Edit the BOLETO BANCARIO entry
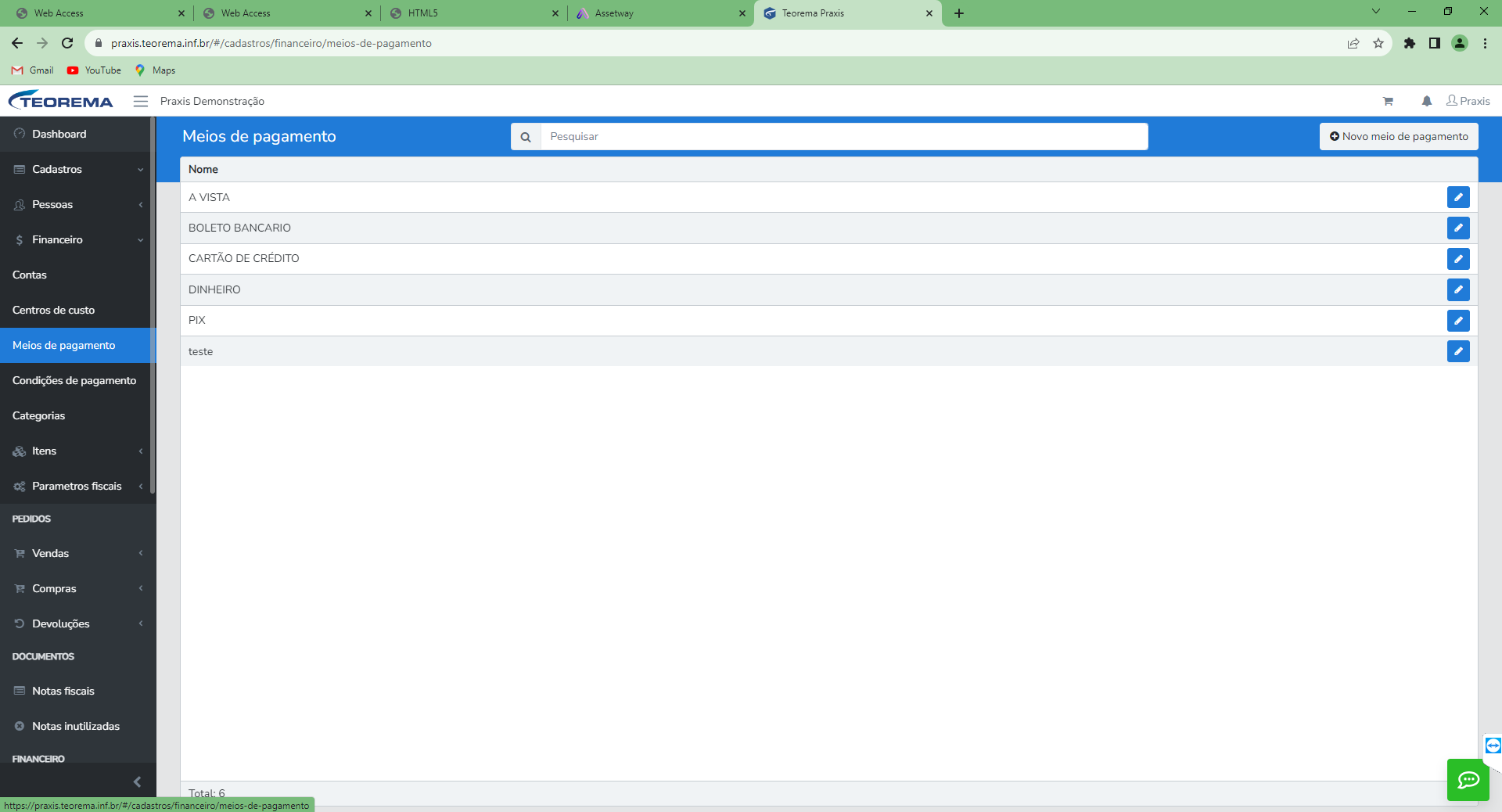Screen dimensions: 1502x812 pyautogui.click(x=1458, y=228)
